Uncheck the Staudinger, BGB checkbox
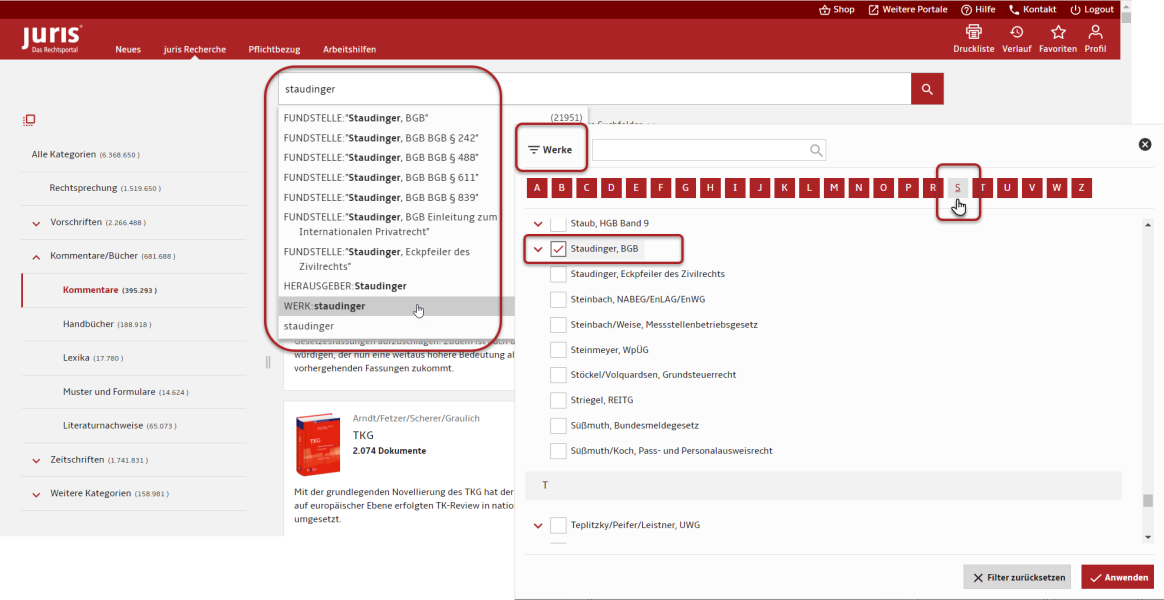1164x600 pixels. pyautogui.click(x=559, y=249)
